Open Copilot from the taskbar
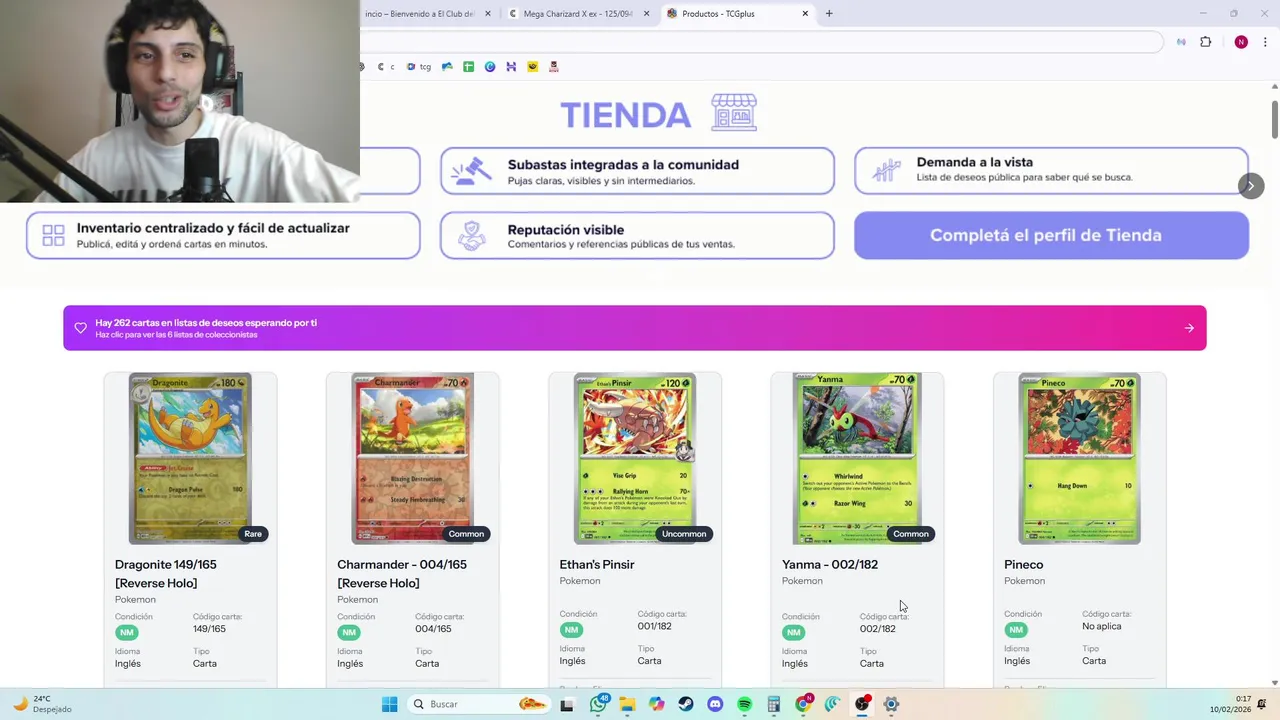 tap(656, 704)
